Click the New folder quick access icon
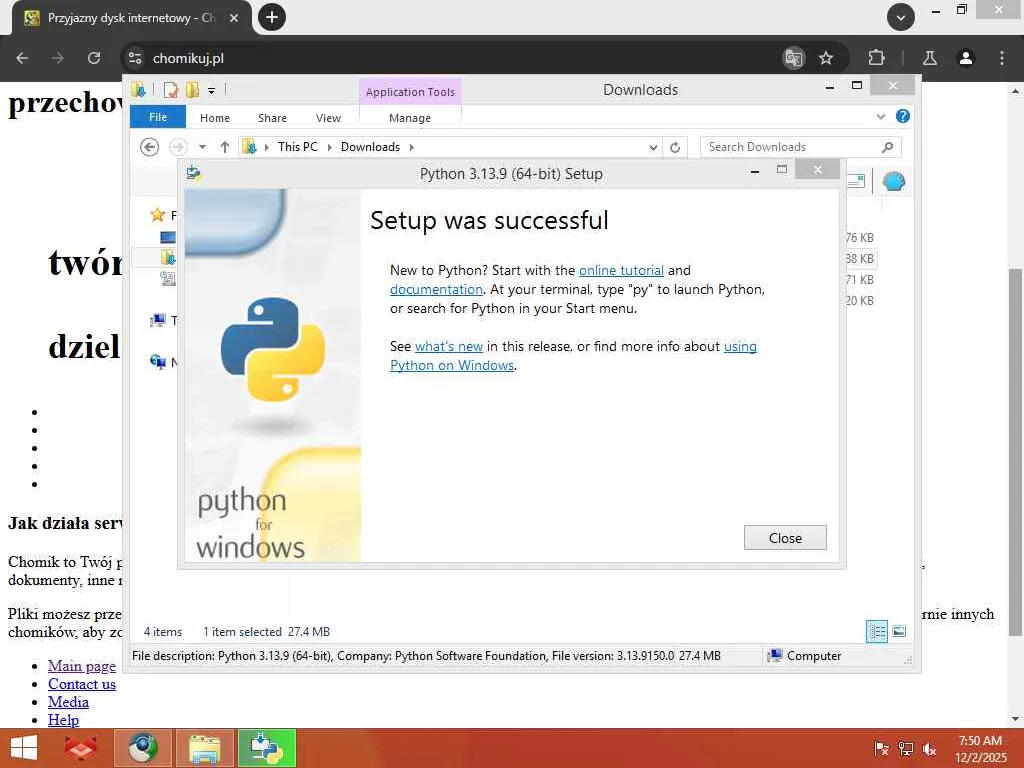The width and height of the screenshot is (1024, 768). 192,90
